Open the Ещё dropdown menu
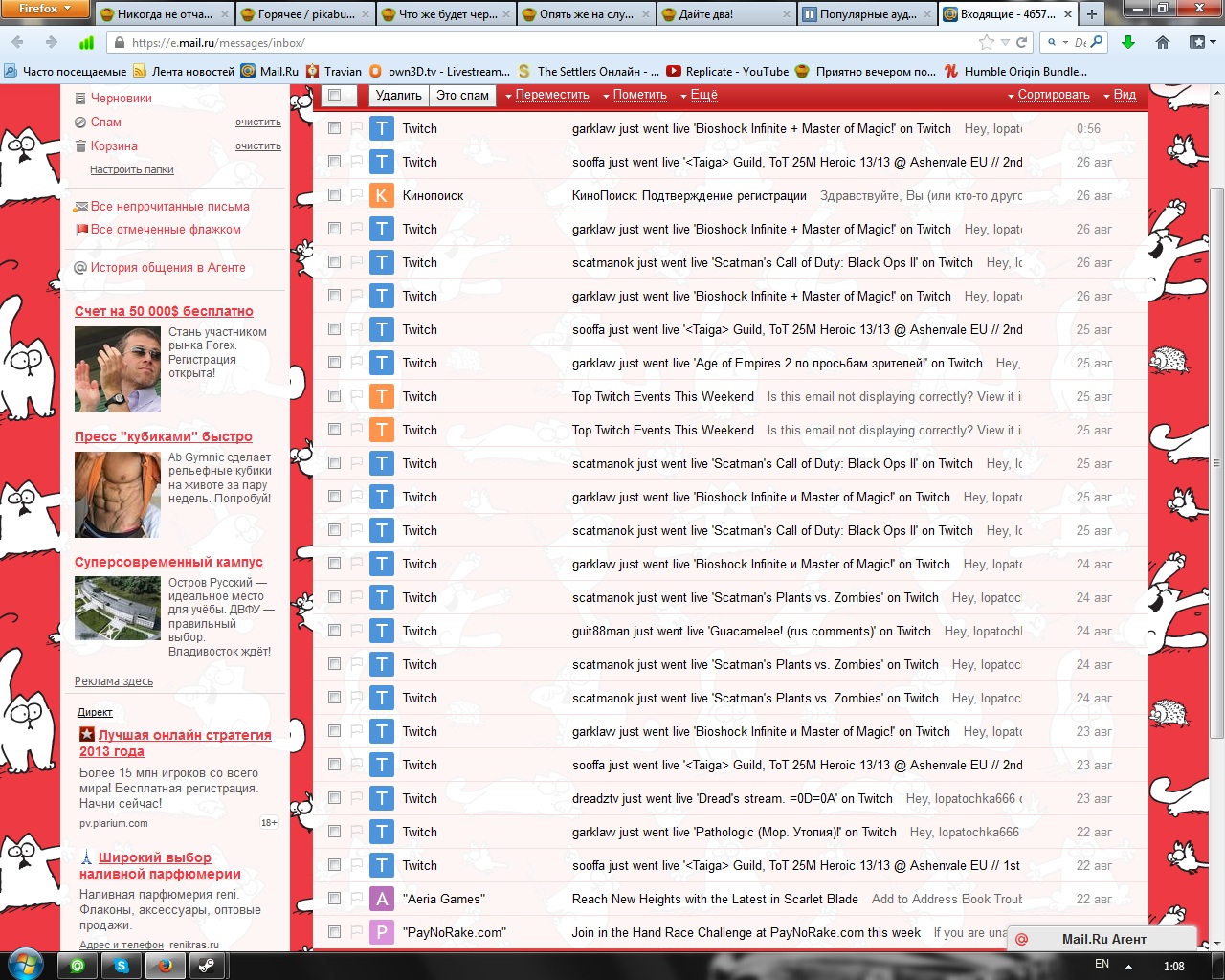1225x980 pixels. (699, 95)
